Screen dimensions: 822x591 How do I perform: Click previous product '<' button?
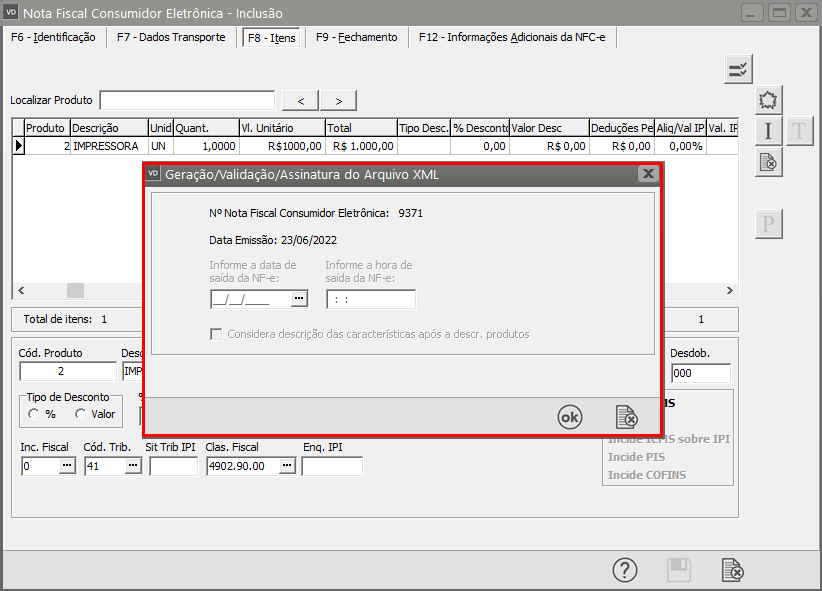coord(300,101)
